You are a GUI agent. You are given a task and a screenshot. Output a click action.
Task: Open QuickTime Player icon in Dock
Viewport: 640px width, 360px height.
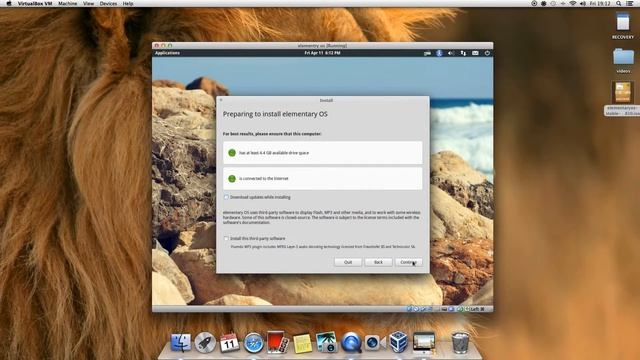pyautogui.click(x=351, y=342)
